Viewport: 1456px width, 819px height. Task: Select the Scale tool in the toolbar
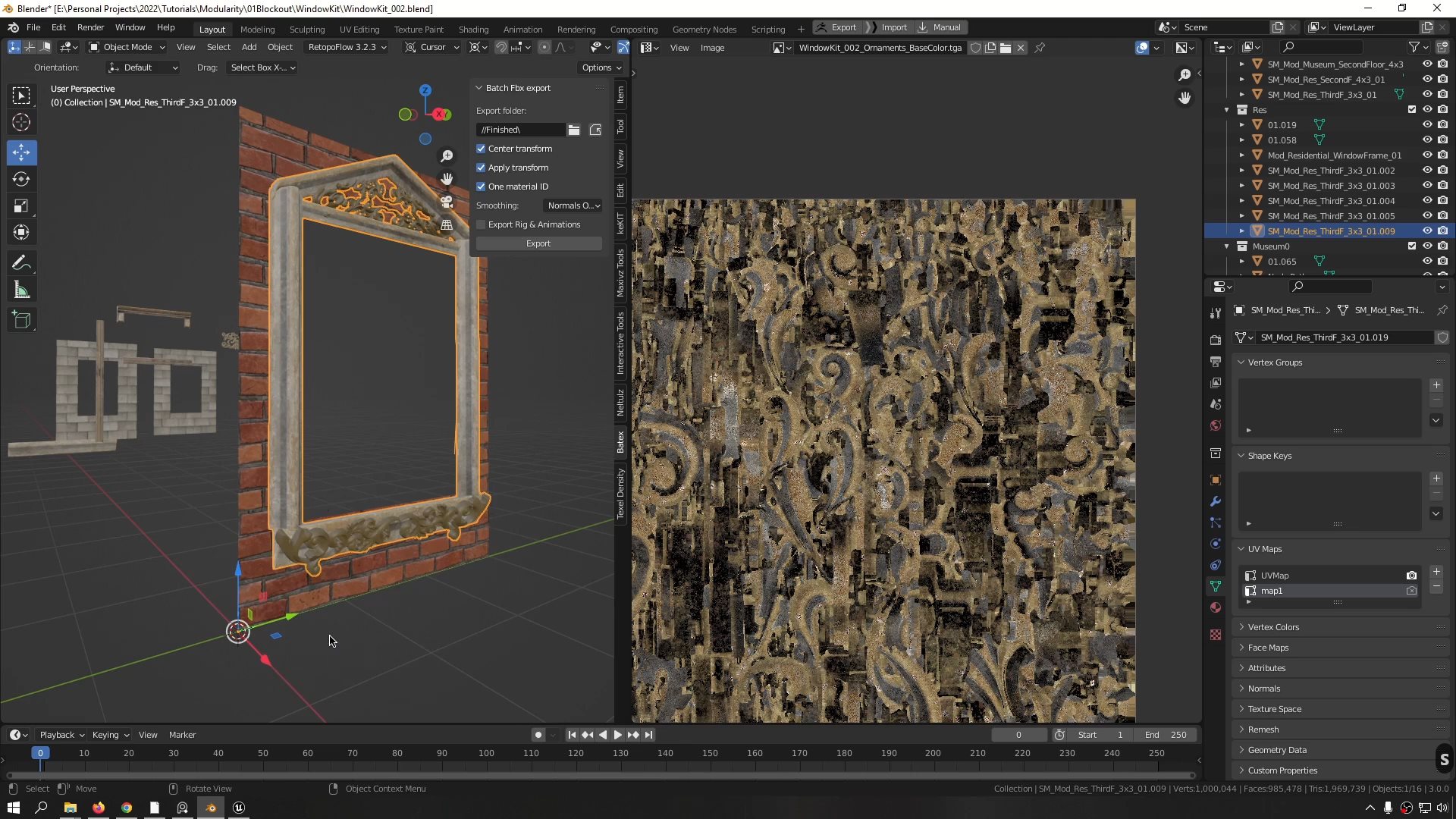tap(21, 206)
